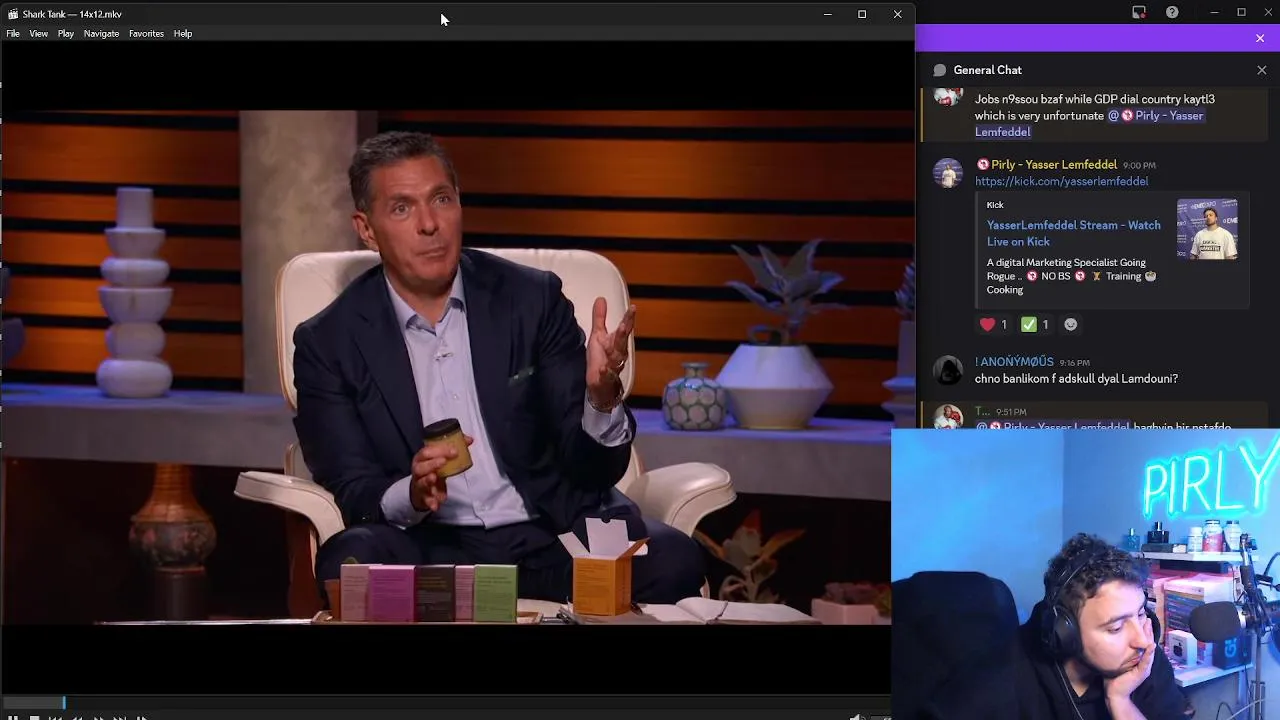The image size is (1280, 720).
Task: Open the Navigate menu
Action: [x=101, y=33]
